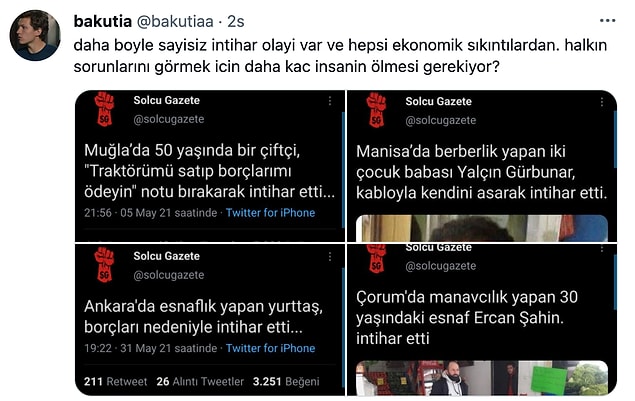Click Solcu Gazete red fist logo in Ankara tweet
Screen dimensions: 635x401
coord(104,265)
